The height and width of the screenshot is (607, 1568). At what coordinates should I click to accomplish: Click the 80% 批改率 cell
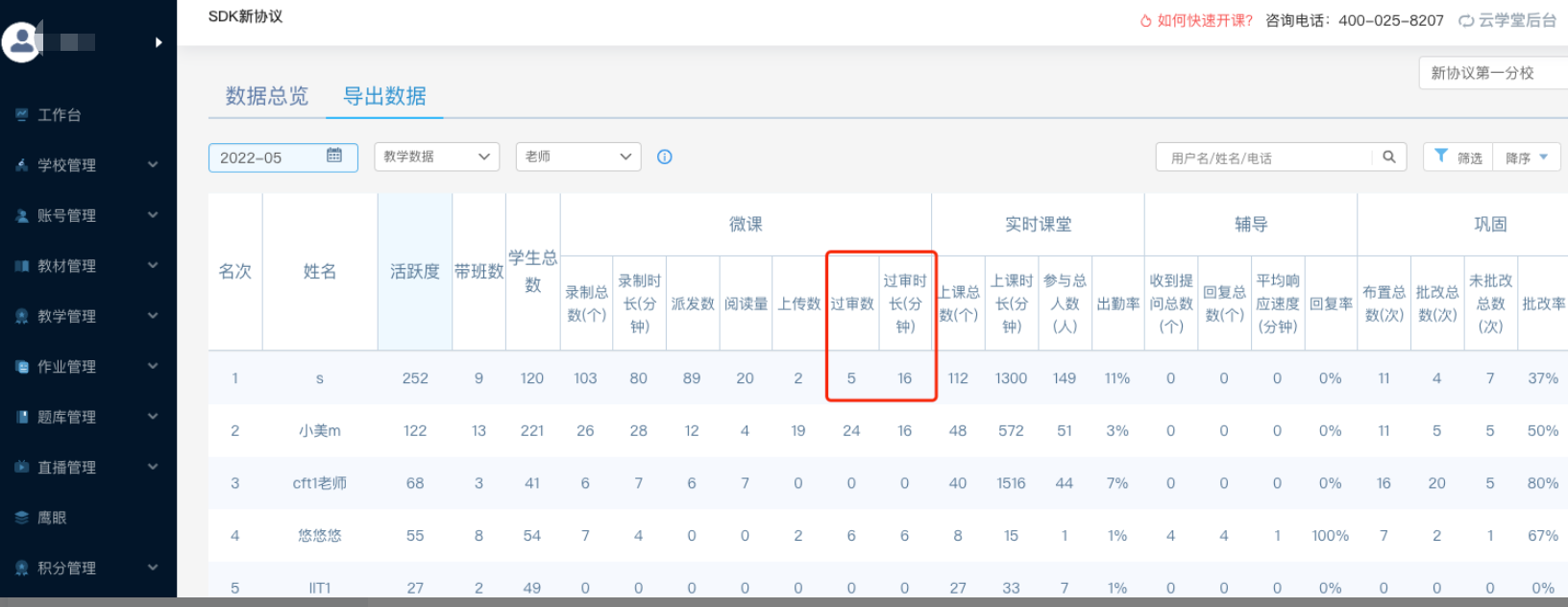coord(1543,483)
